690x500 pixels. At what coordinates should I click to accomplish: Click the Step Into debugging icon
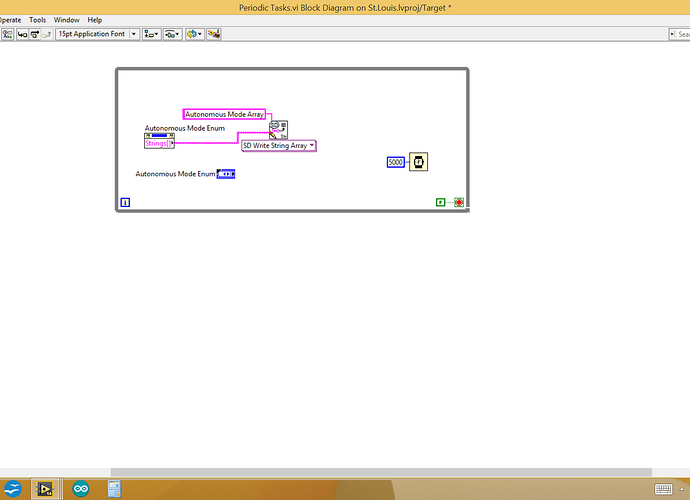(x=22, y=34)
